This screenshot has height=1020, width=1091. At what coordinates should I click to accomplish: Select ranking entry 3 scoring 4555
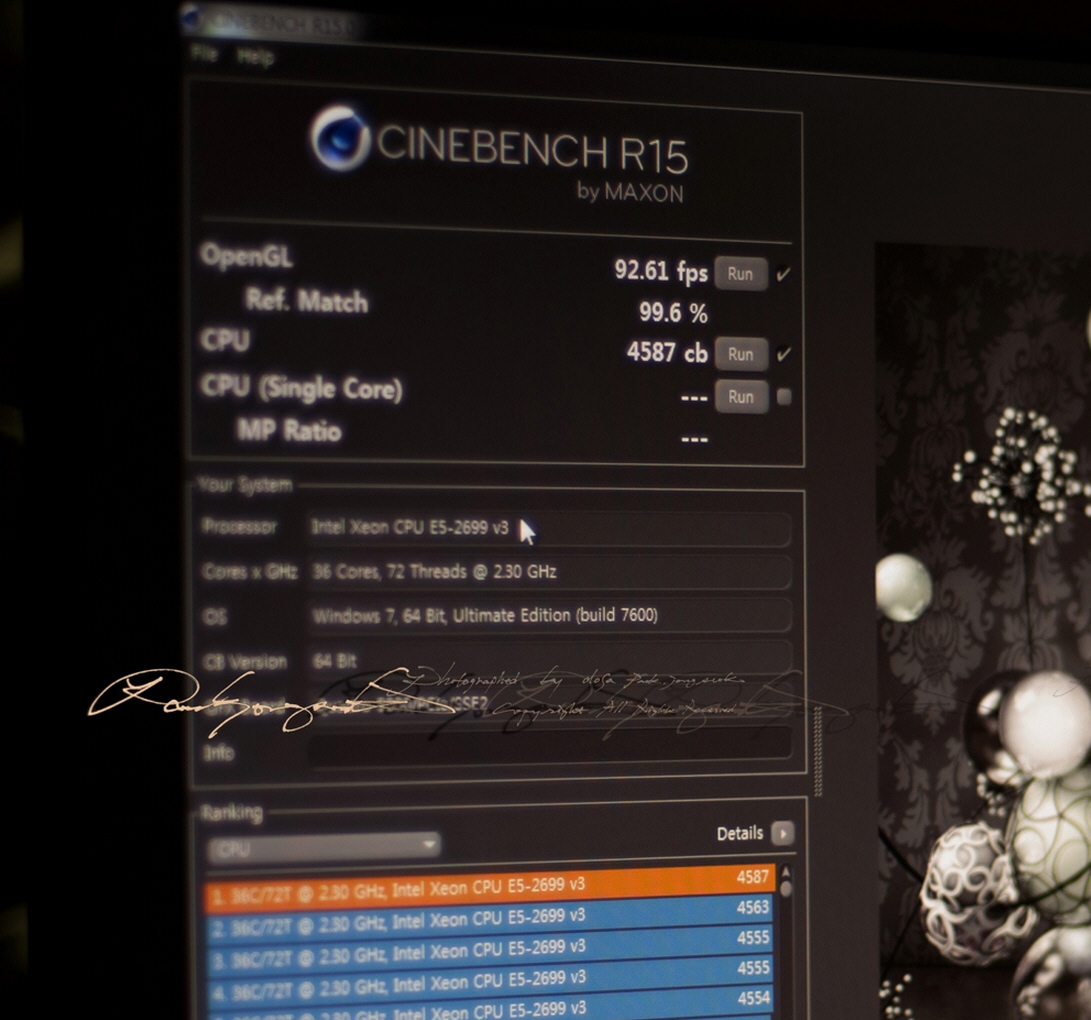490,951
